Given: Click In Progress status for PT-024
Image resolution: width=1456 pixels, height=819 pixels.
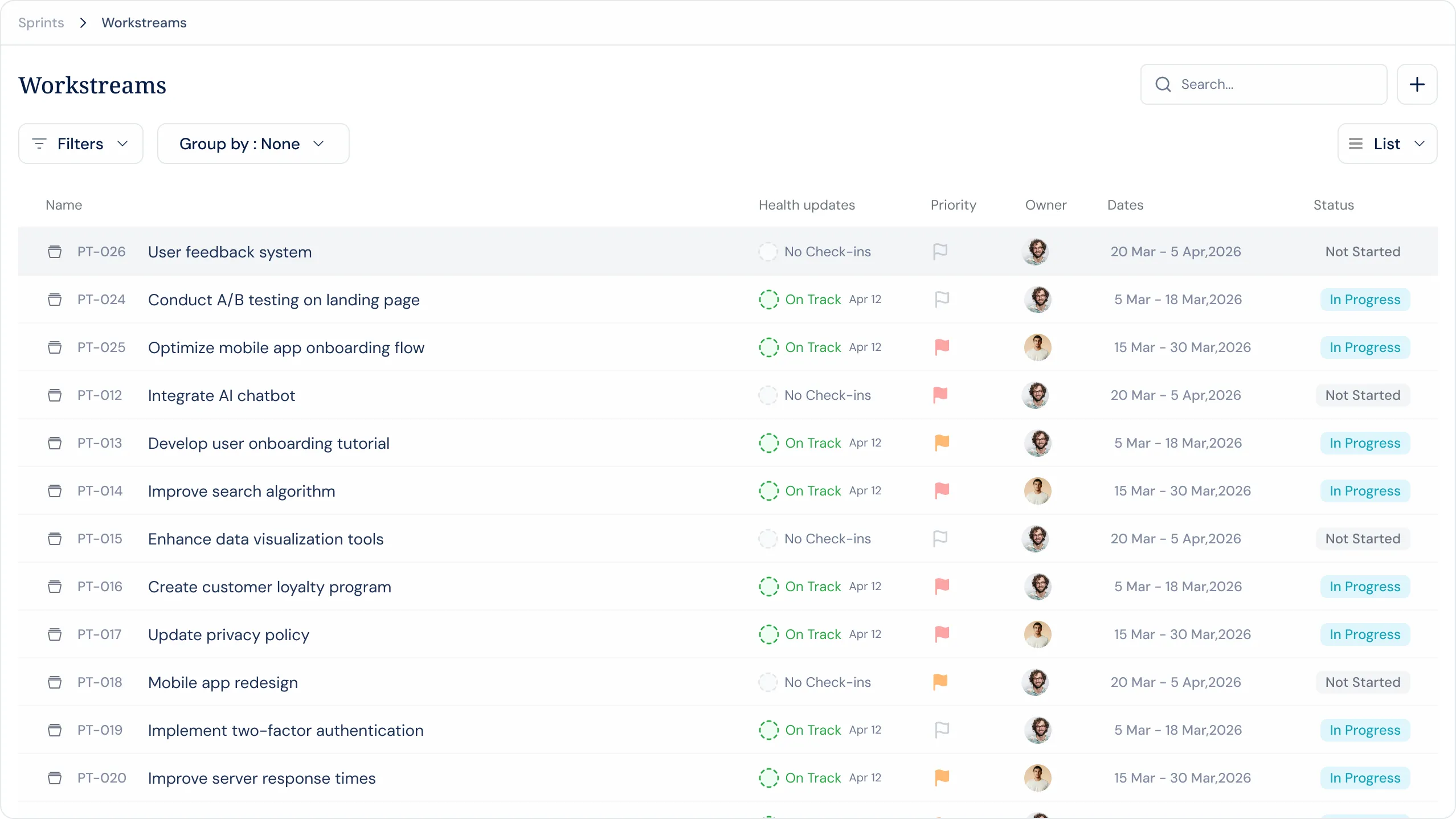Looking at the screenshot, I should click(x=1365, y=300).
